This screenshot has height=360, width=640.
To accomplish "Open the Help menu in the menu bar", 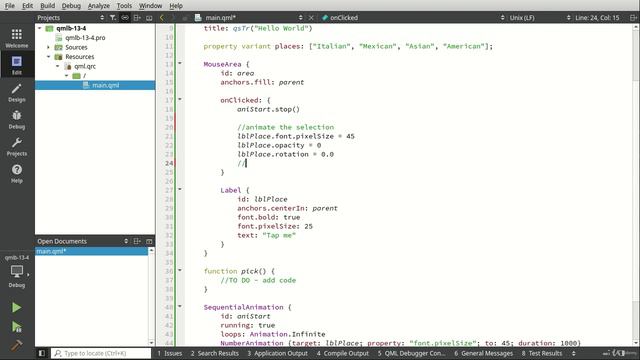I will click(x=176, y=6).
